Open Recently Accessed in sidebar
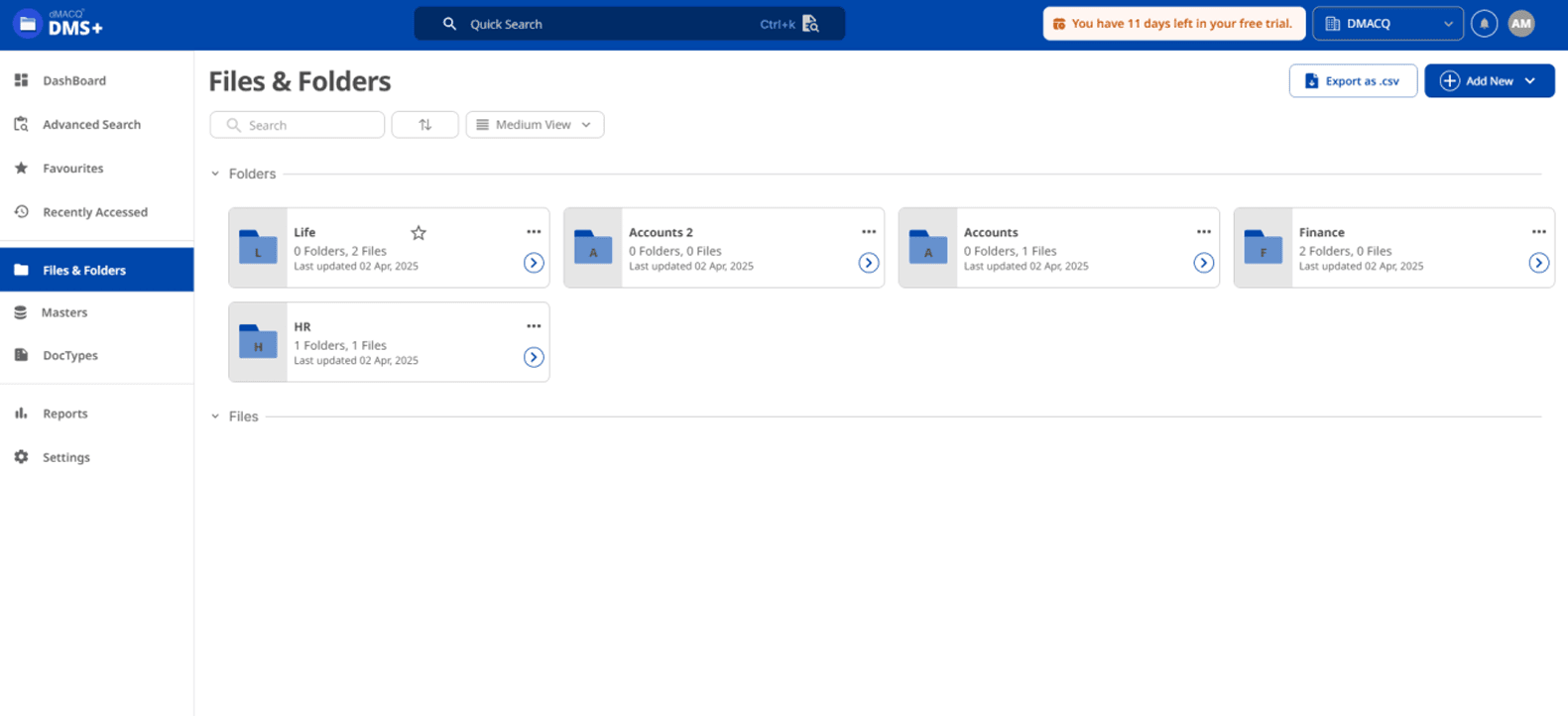The width and height of the screenshot is (1568, 716). (x=97, y=211)
